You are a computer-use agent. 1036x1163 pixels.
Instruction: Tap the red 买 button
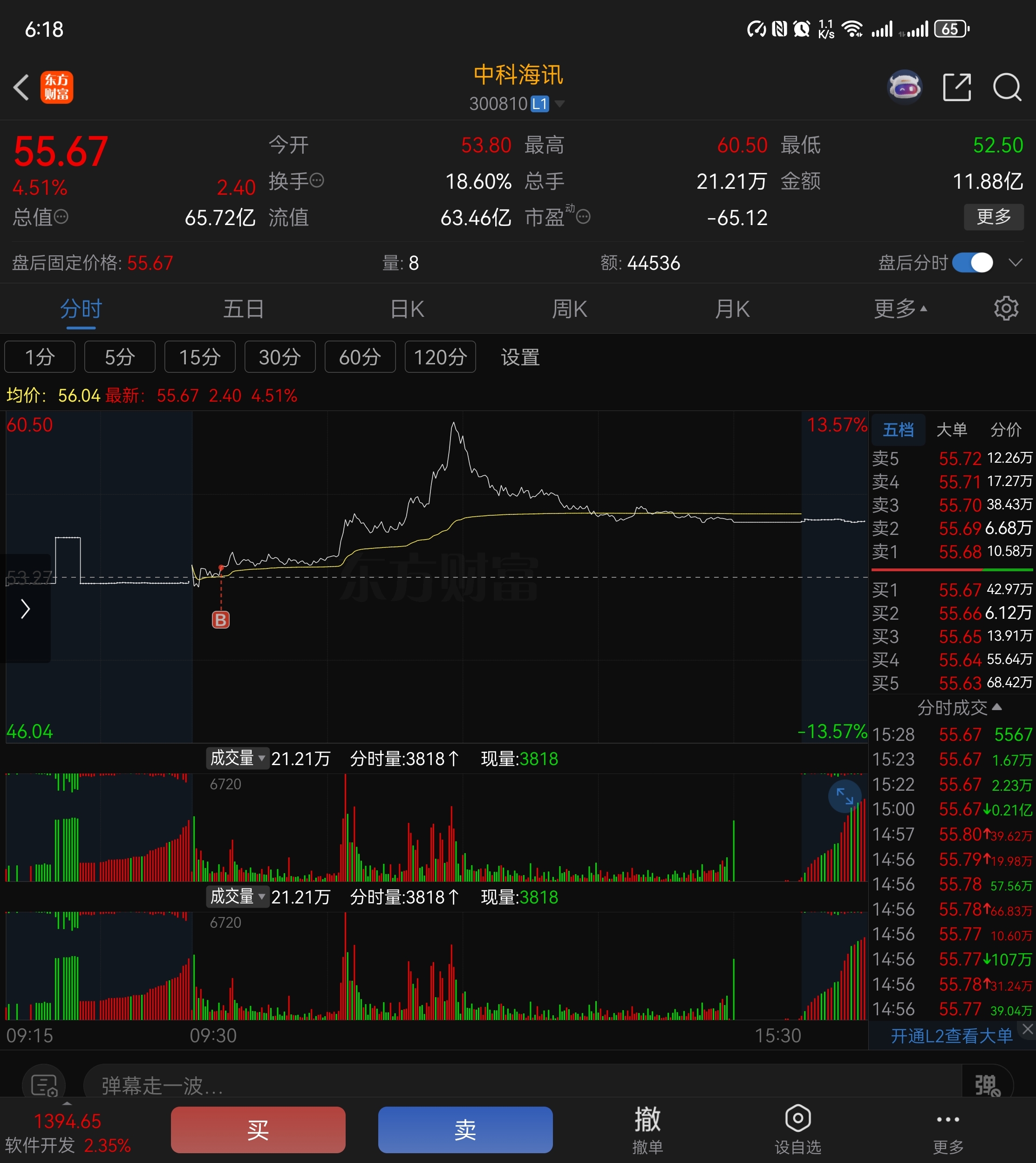point(258,1129)
